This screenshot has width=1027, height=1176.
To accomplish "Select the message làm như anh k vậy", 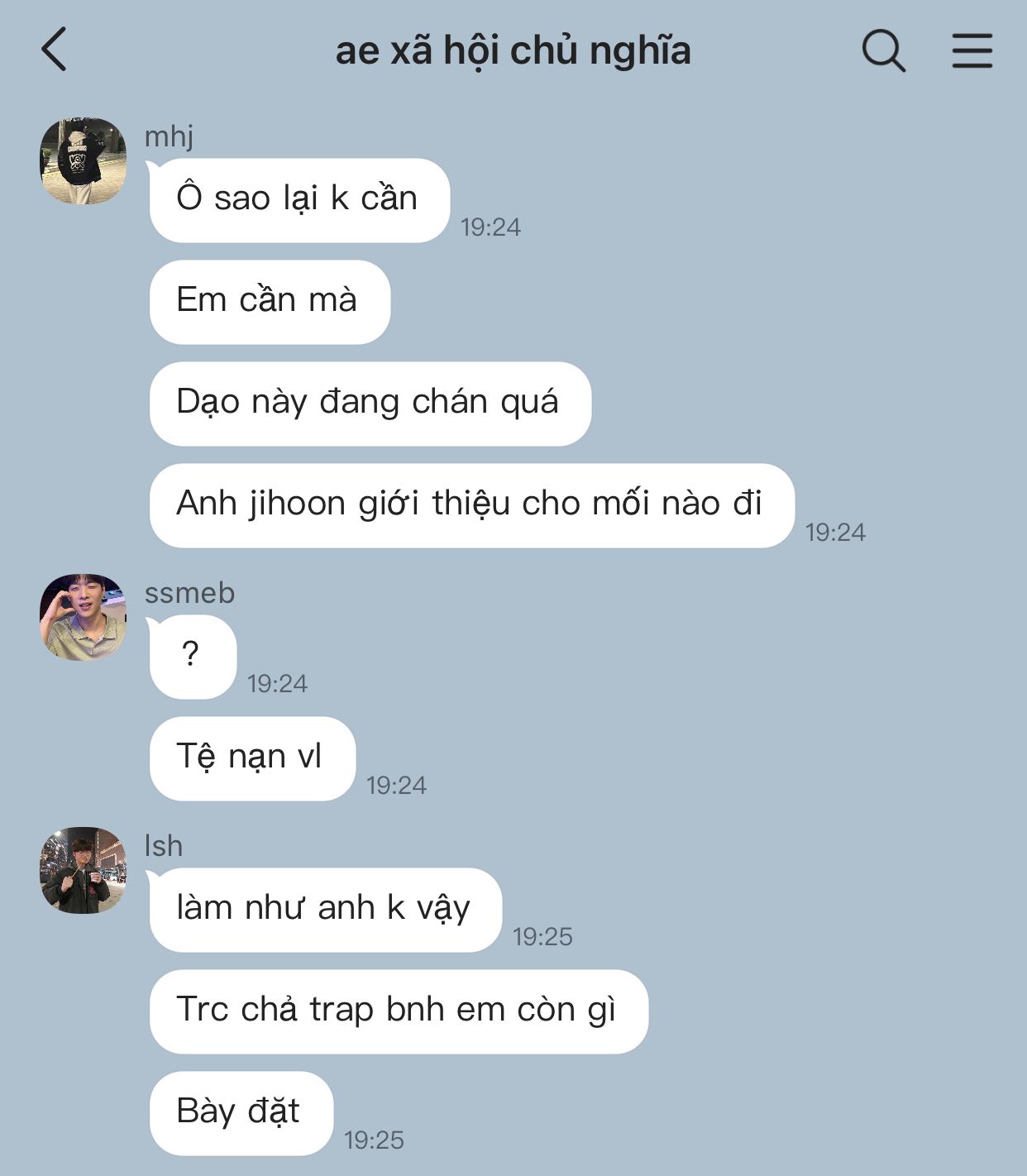I will (326, 910).
